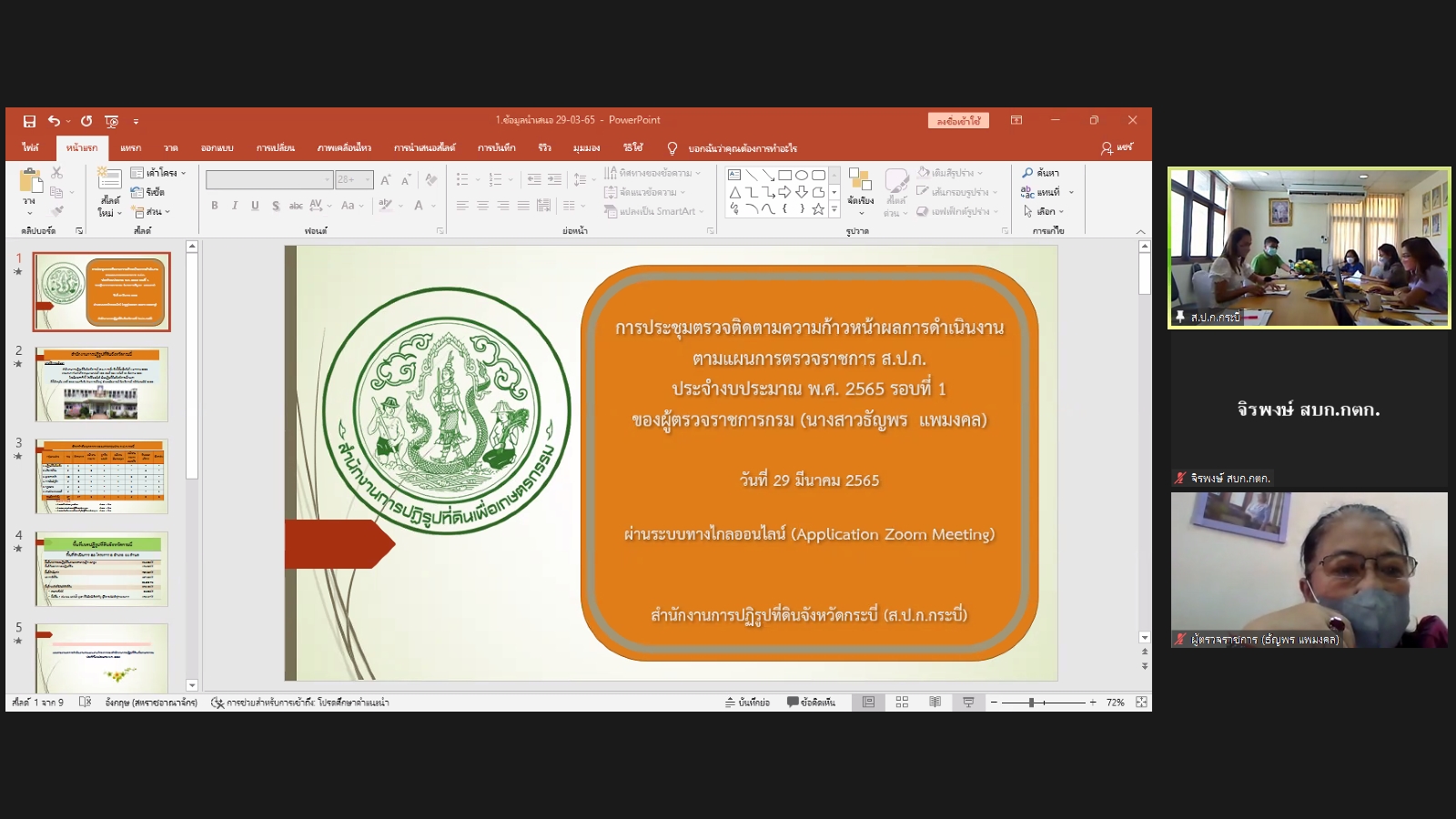
Task: Switch to the วาด (Draw) tab
Action: point(170,147)
